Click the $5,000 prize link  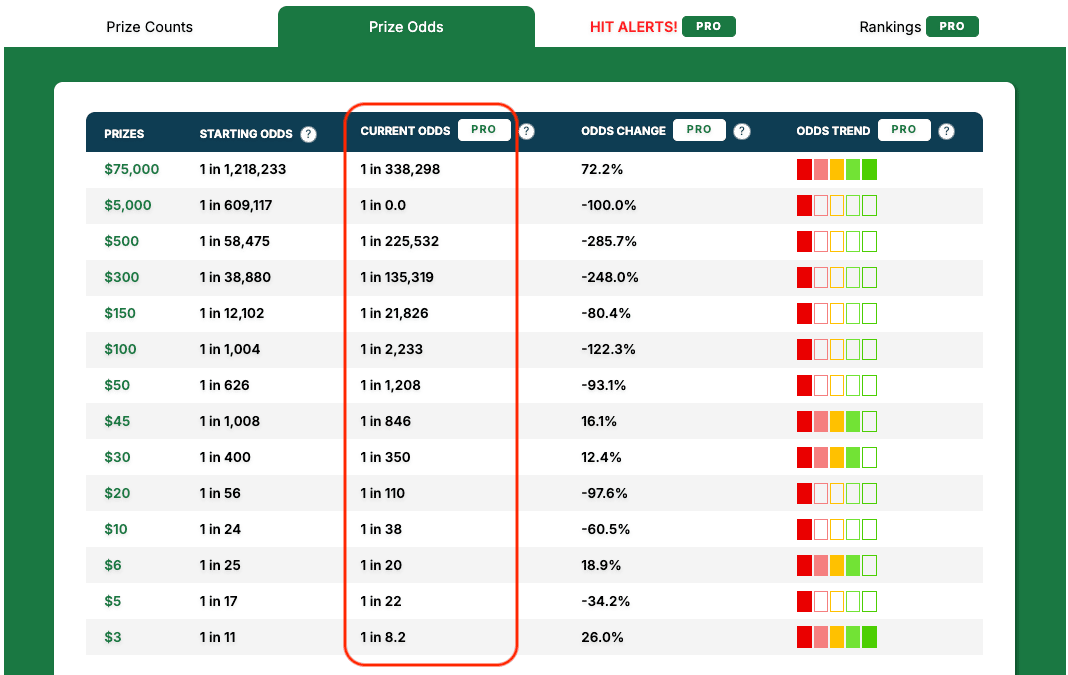tap(127, 205)
